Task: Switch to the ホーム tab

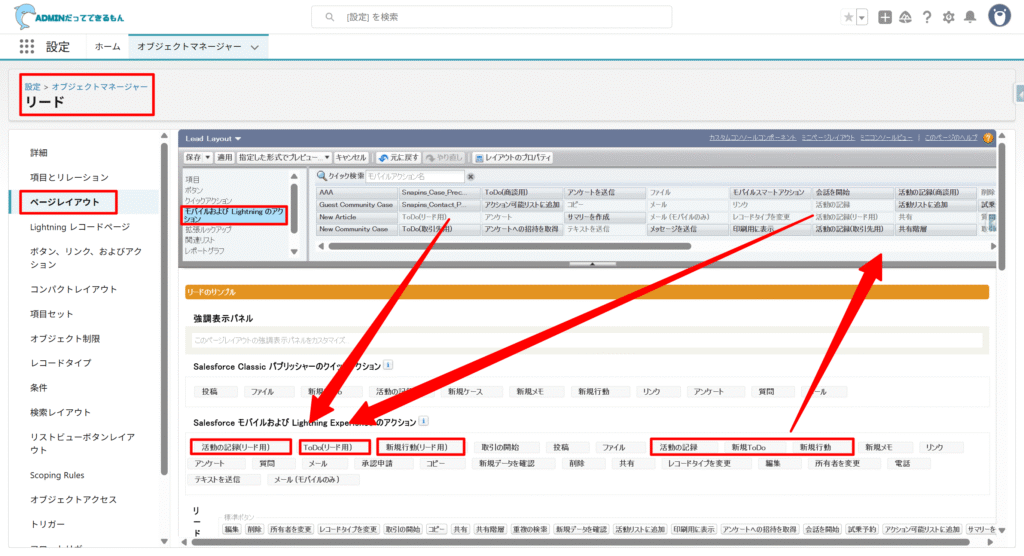Action: click(x=107, y=46)
